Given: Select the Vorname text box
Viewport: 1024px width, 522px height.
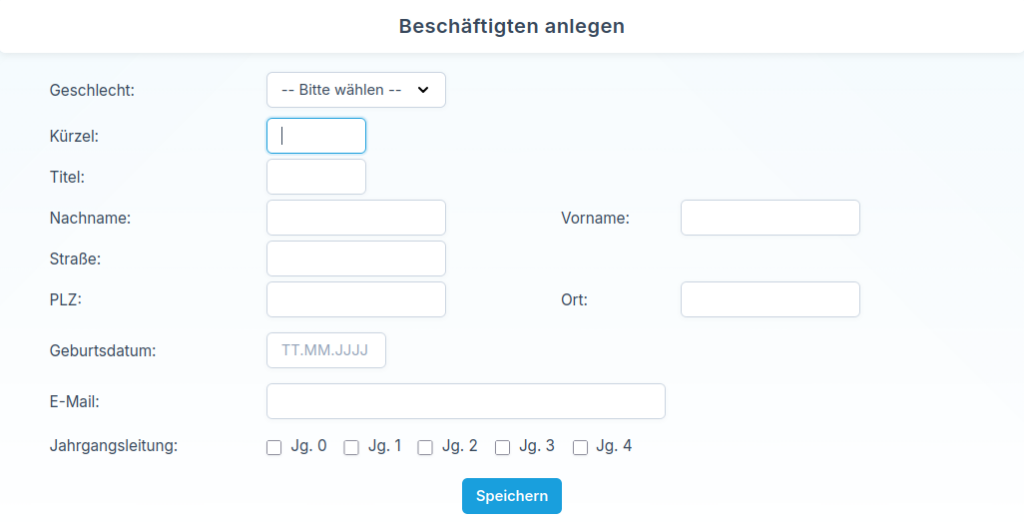Looking at the screenshot, I should [770, 217].
